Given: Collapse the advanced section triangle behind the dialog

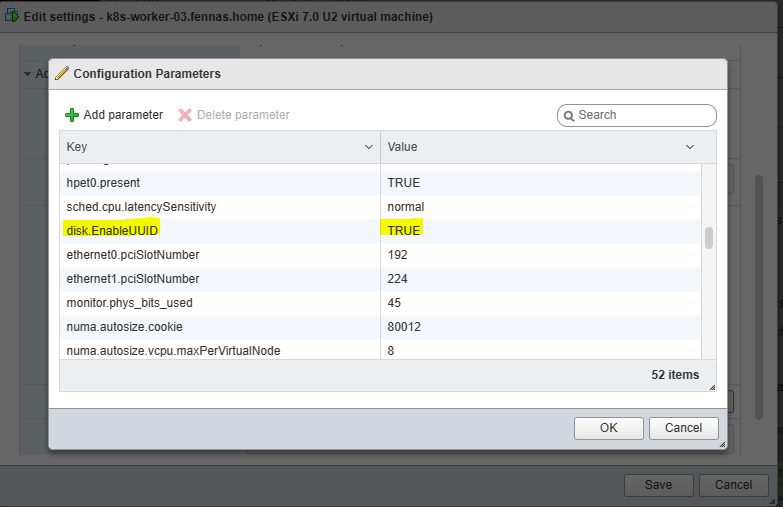Looking at the screenshot, I should click(x=27, y=74).
